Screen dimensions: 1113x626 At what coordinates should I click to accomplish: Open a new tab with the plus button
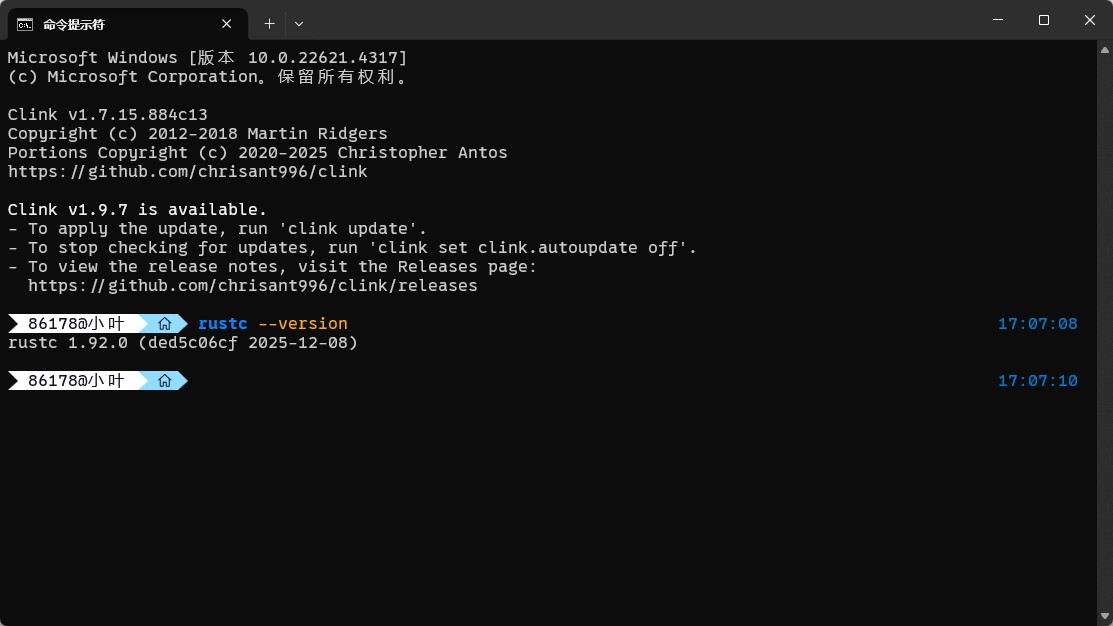tap(269, 23)
